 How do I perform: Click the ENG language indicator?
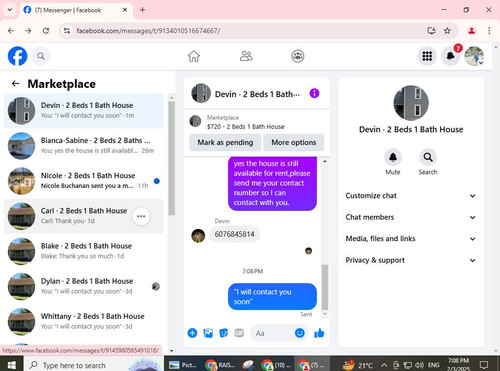434,365
